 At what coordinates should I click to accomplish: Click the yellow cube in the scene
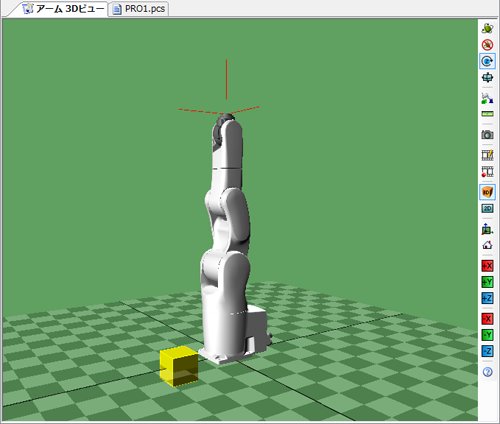[179, 367]
